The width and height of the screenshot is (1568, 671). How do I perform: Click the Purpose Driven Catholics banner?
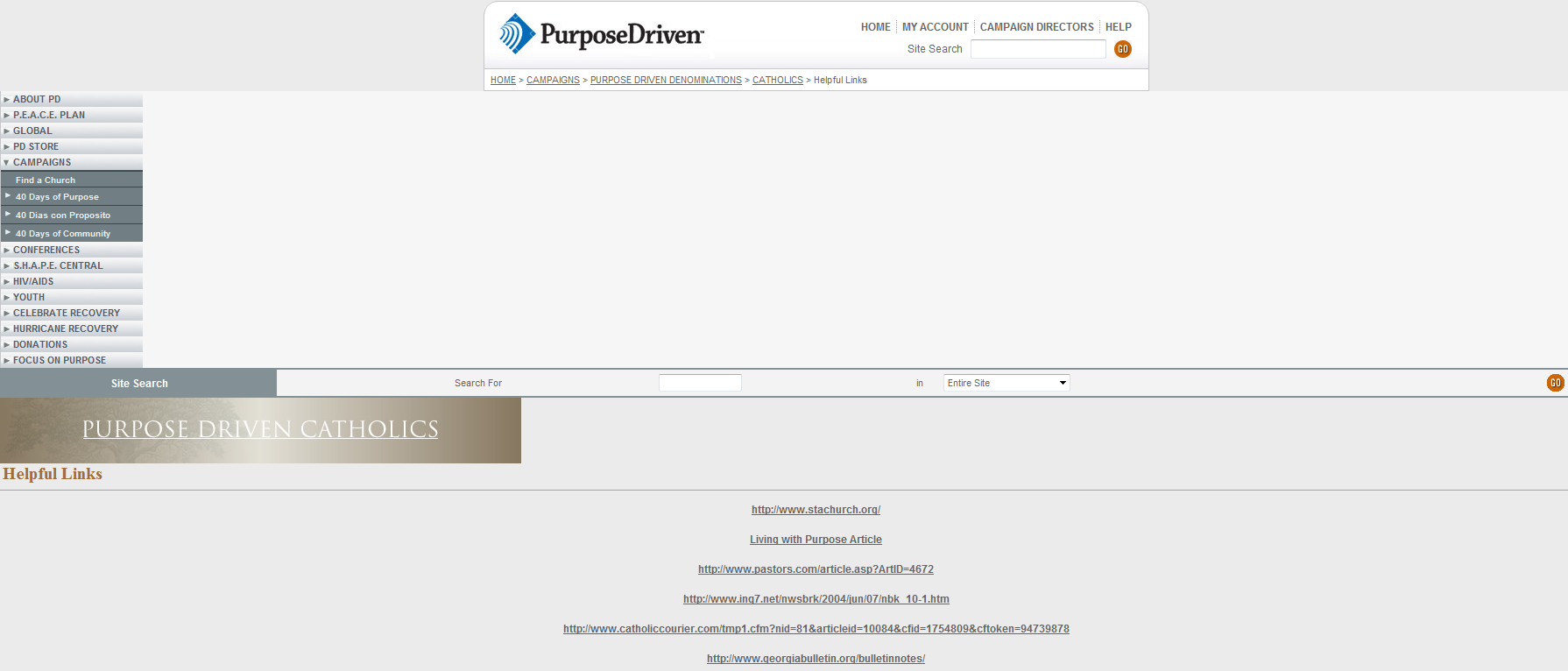click(x=260, y=430)
